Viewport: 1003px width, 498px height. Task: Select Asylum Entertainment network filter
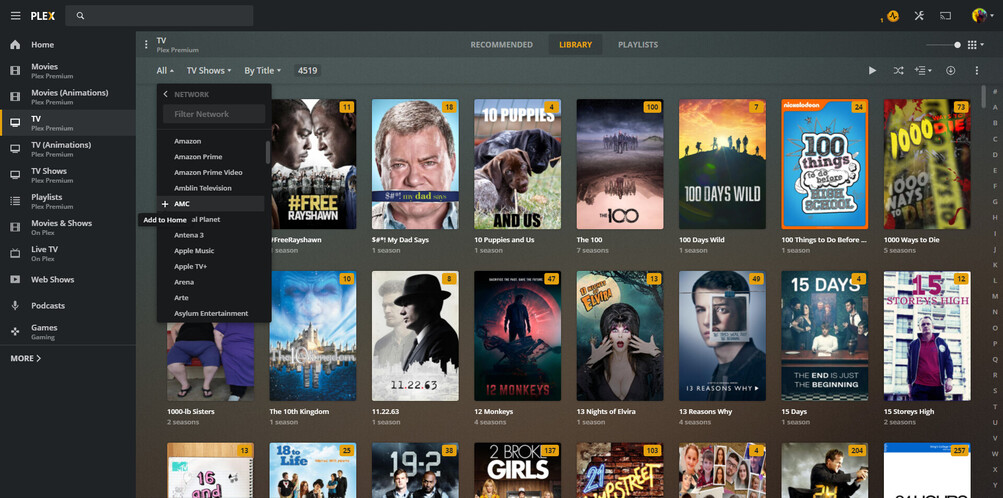[210, 313]
